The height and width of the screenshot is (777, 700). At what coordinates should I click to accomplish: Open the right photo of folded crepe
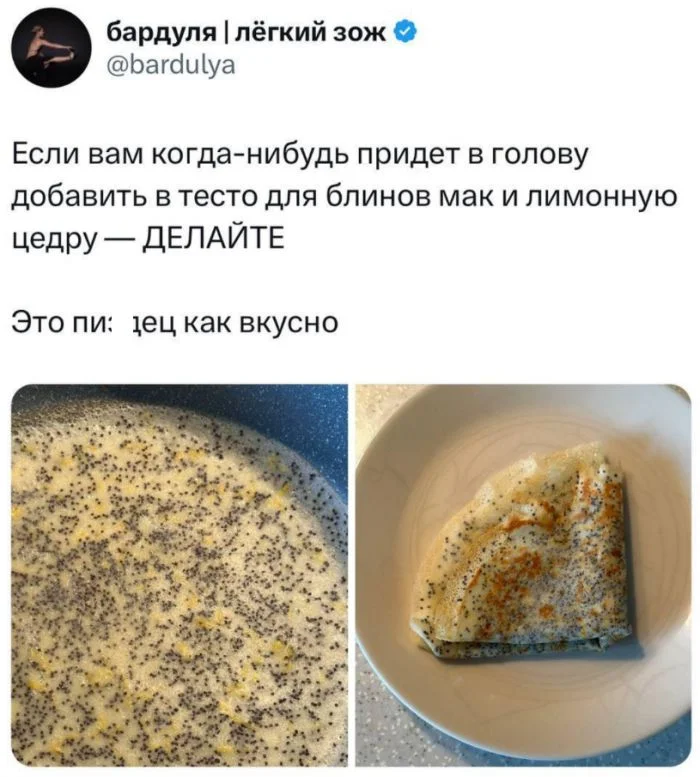click(523, 575)
